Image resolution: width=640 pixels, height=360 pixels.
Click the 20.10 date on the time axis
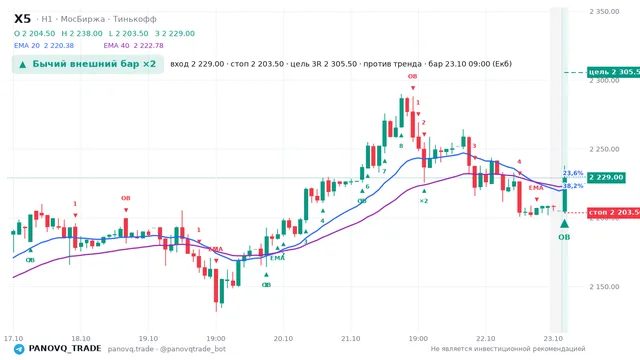(283, 338)
